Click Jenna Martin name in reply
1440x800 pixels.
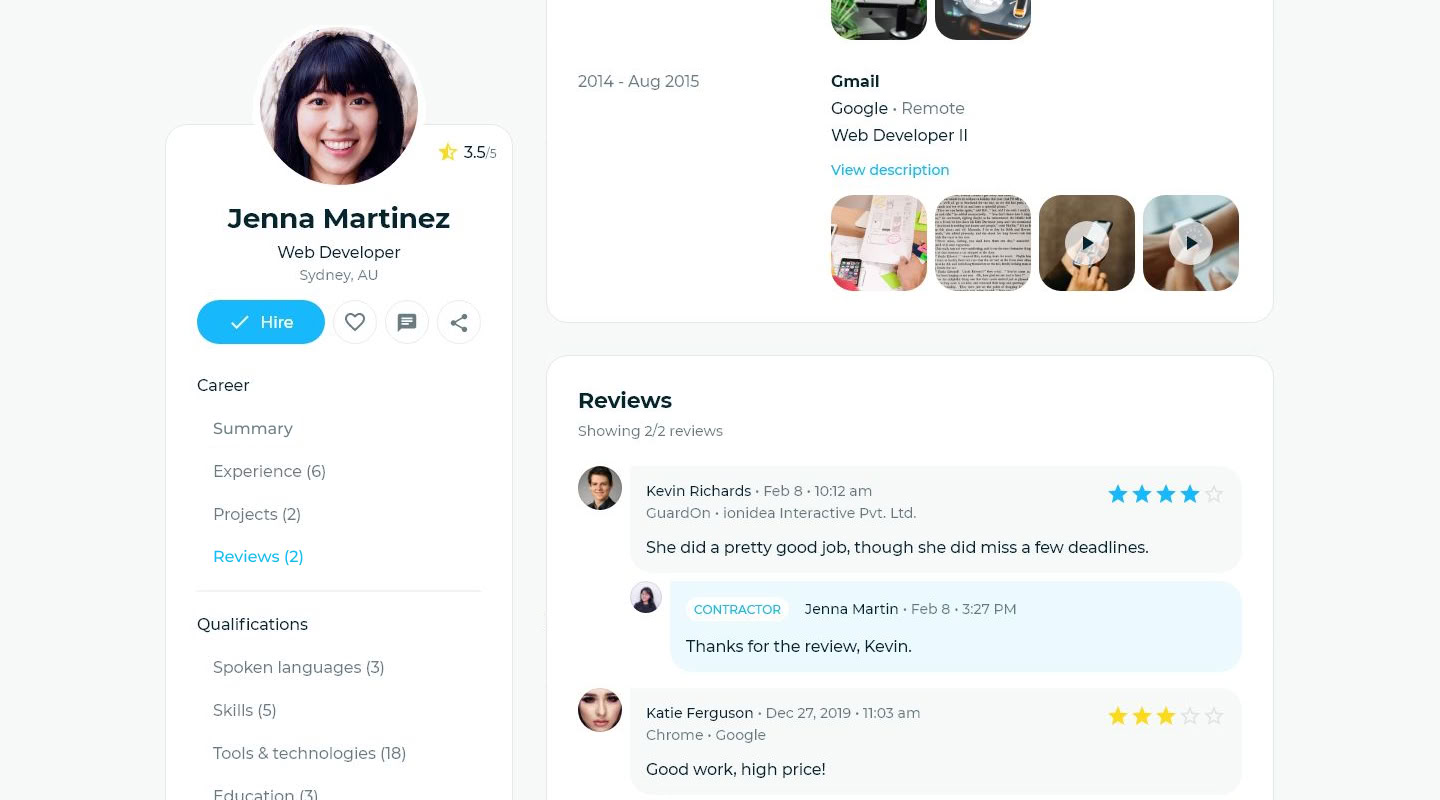point(851,609)
